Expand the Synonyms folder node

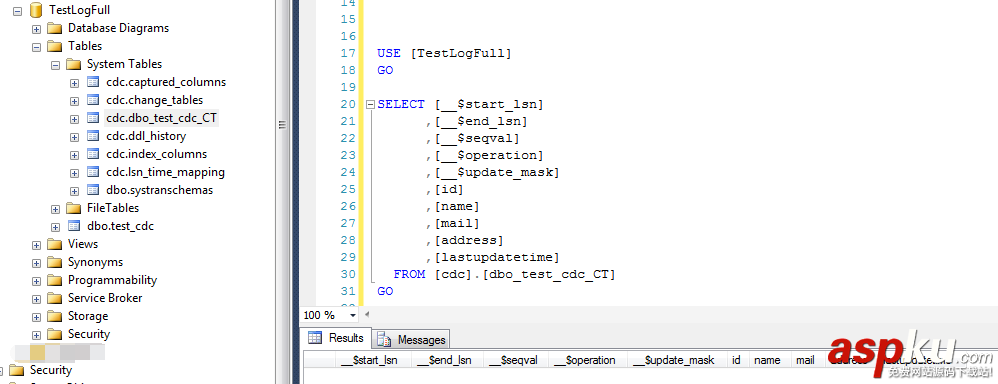click(x=36, y=262)
